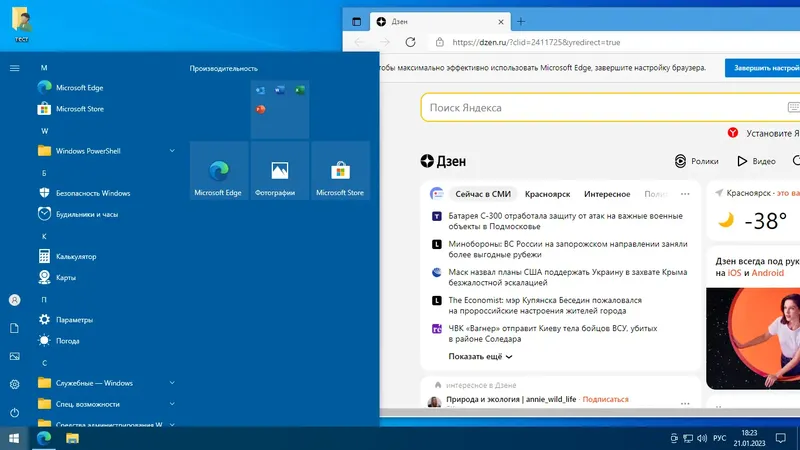Open Минобороны запорожском направлении headline
800x450 pixels.
567,249
